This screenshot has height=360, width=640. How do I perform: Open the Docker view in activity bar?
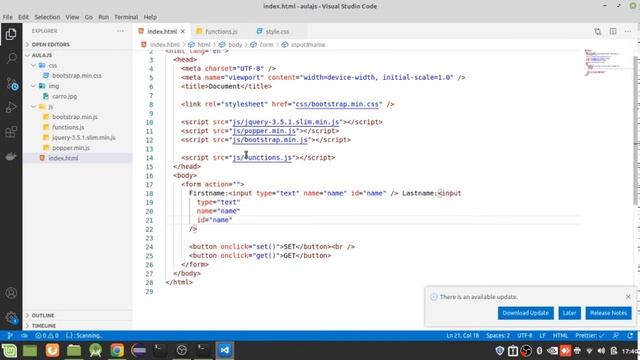pos(11,156)
